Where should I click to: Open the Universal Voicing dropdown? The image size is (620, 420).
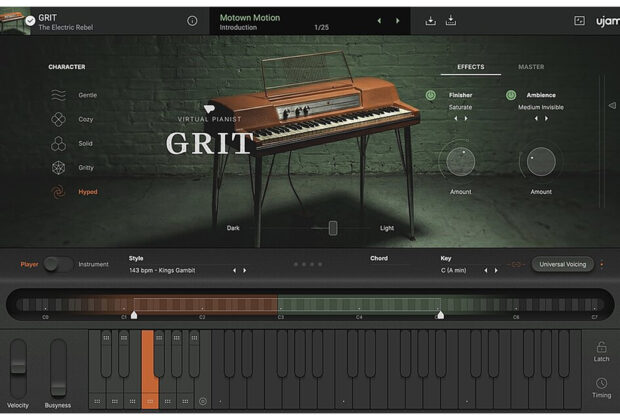(562, 264)
